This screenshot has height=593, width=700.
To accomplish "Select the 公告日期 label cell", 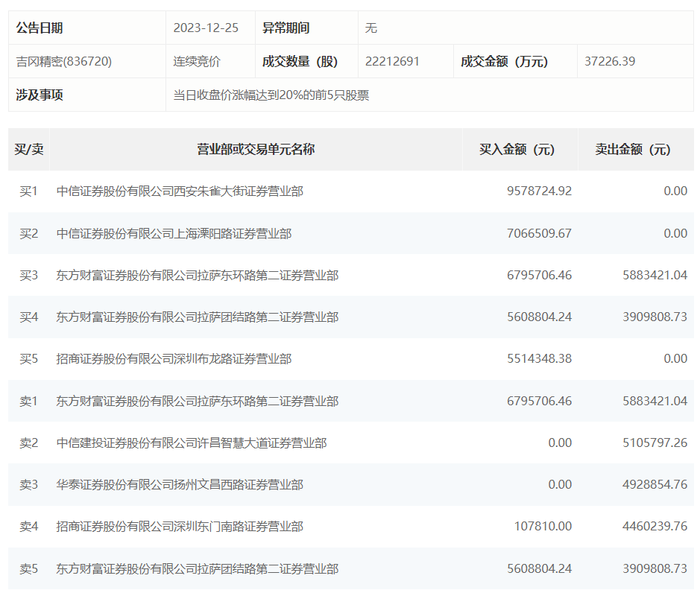I will coord(87,28).
